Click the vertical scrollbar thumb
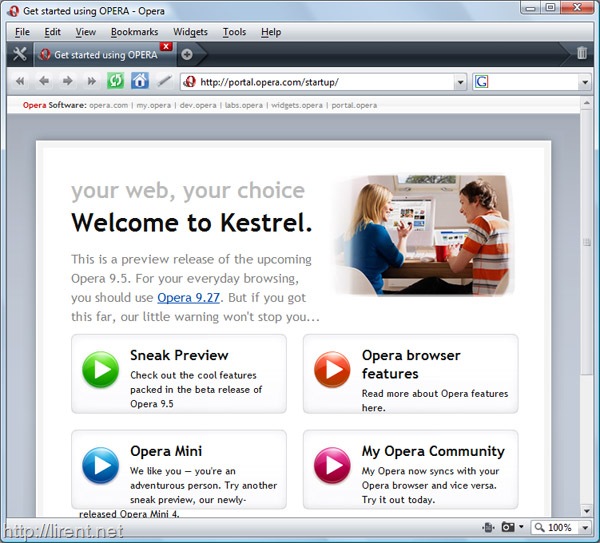Viewport: 600px width, 543px height. [x=586, y=242]
